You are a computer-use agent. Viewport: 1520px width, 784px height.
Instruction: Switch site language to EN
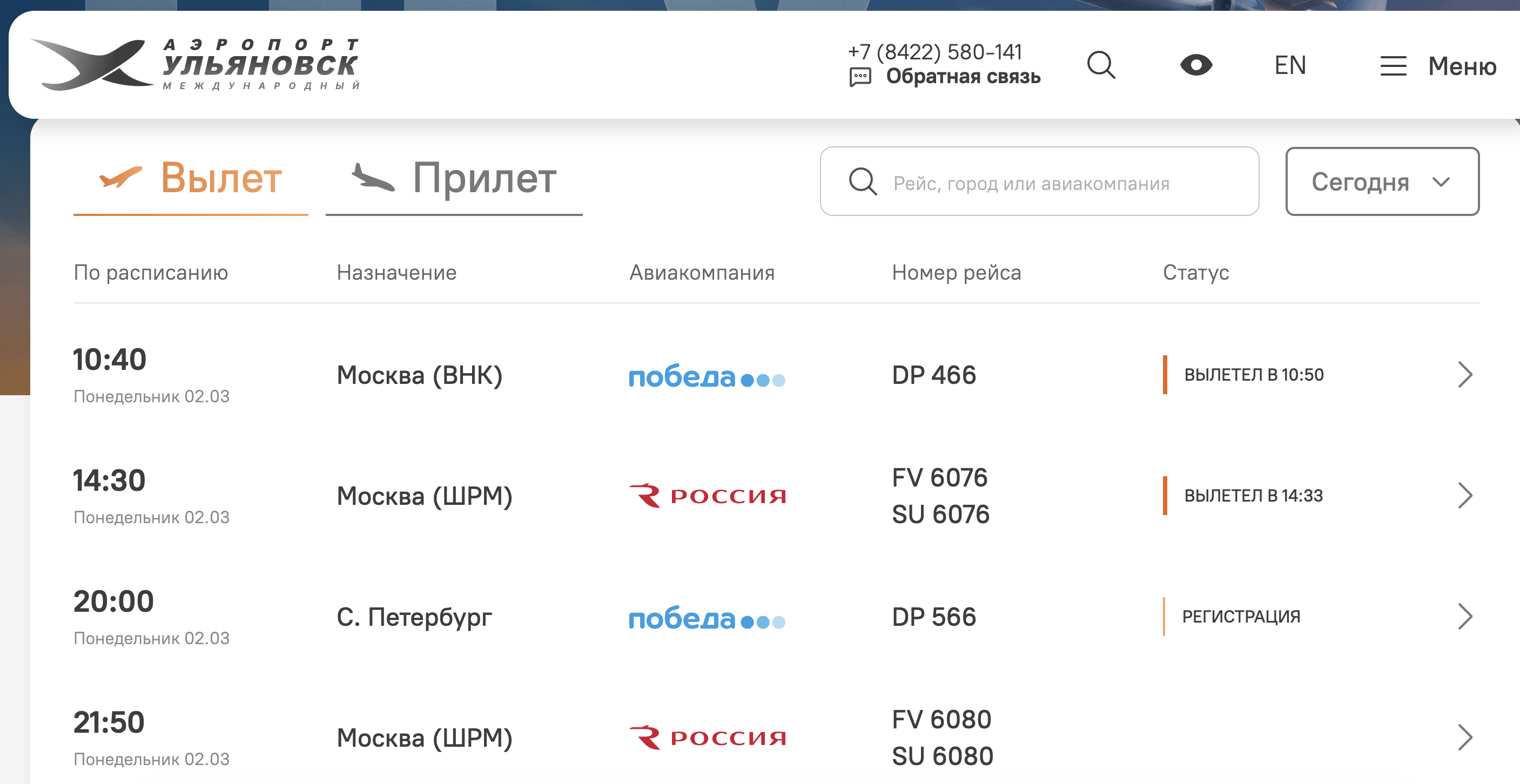click(1290, 65)
